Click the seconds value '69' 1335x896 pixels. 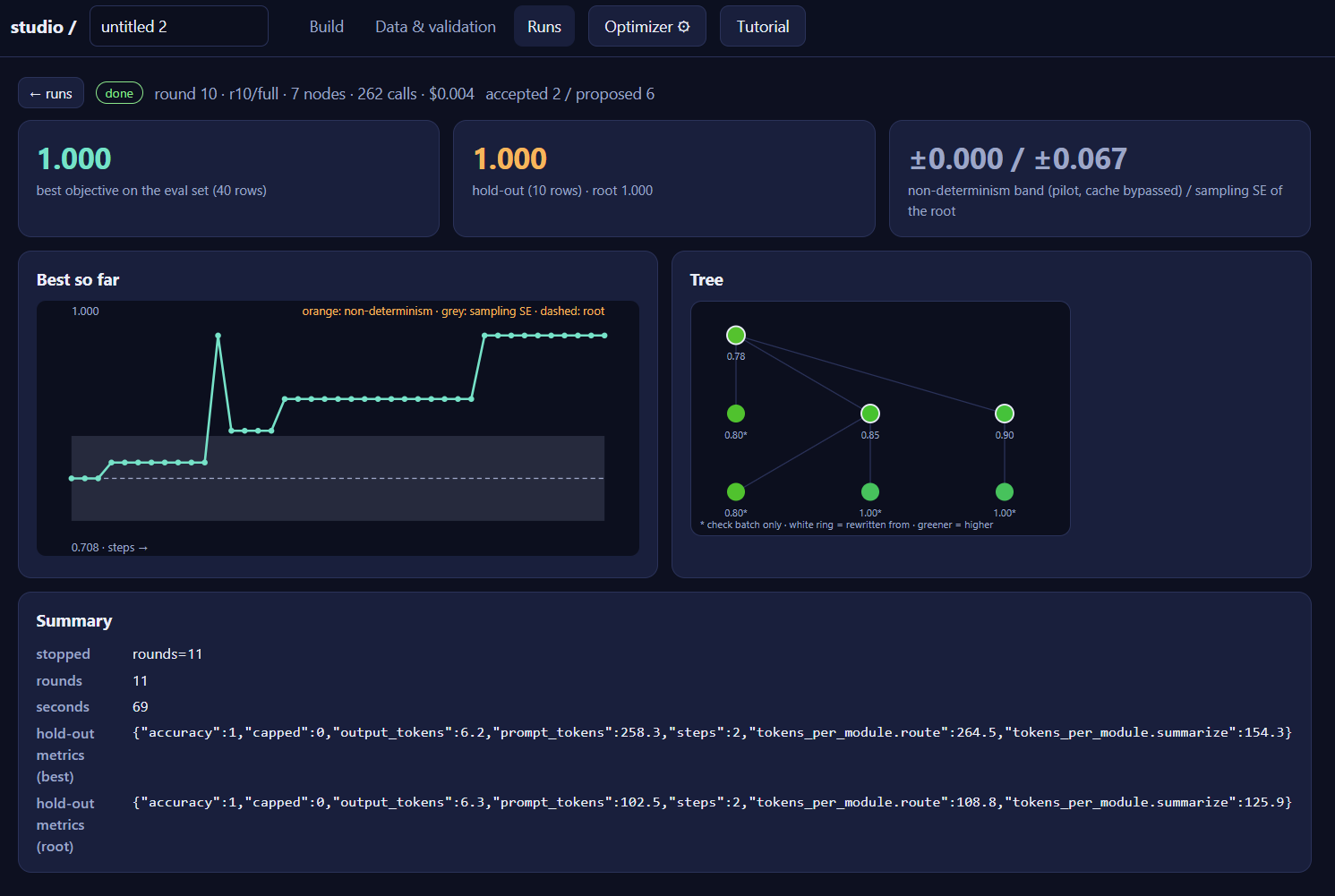tap(141, 707)
